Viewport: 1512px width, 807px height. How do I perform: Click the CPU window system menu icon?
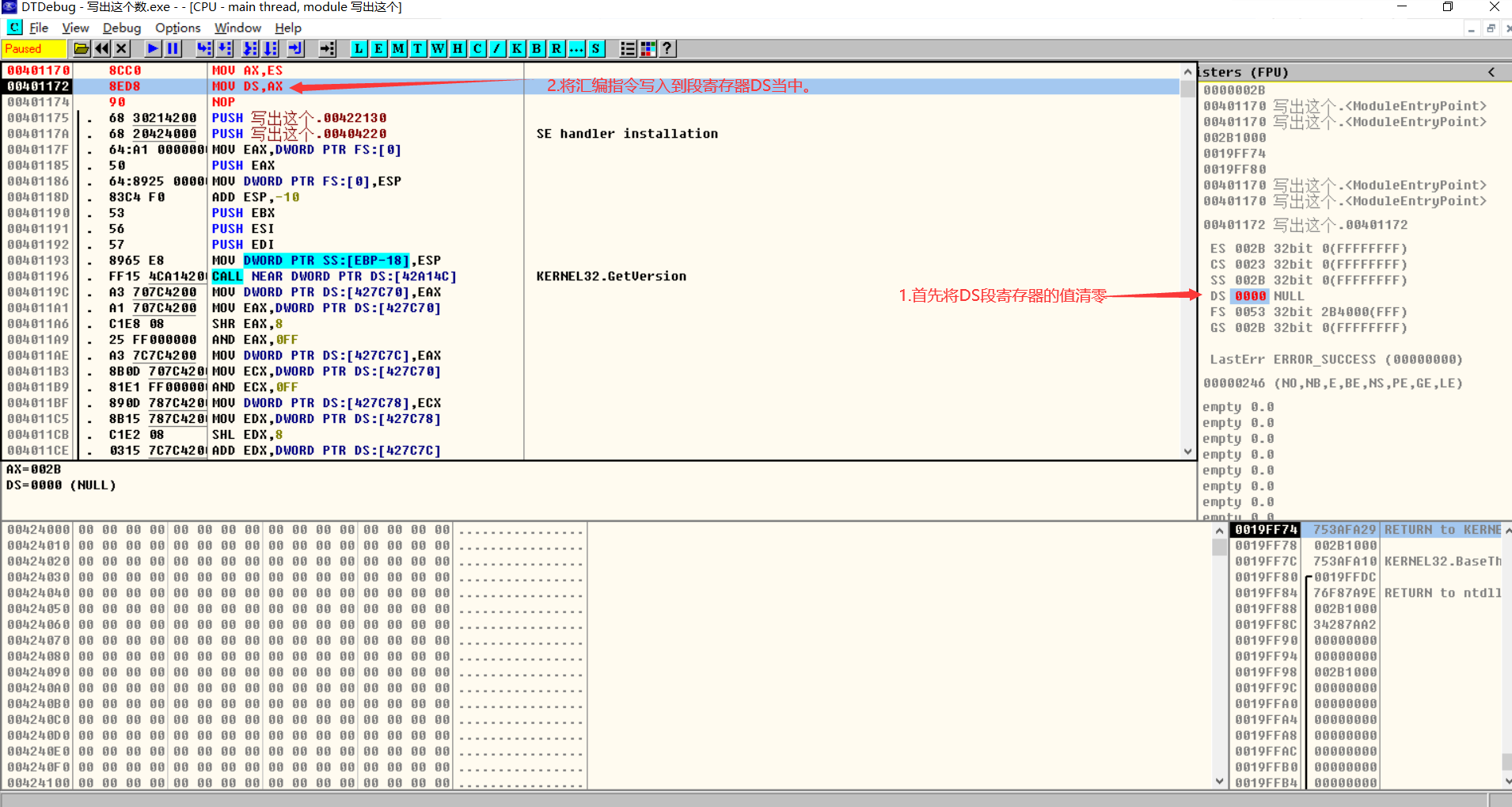pos(14,28)
